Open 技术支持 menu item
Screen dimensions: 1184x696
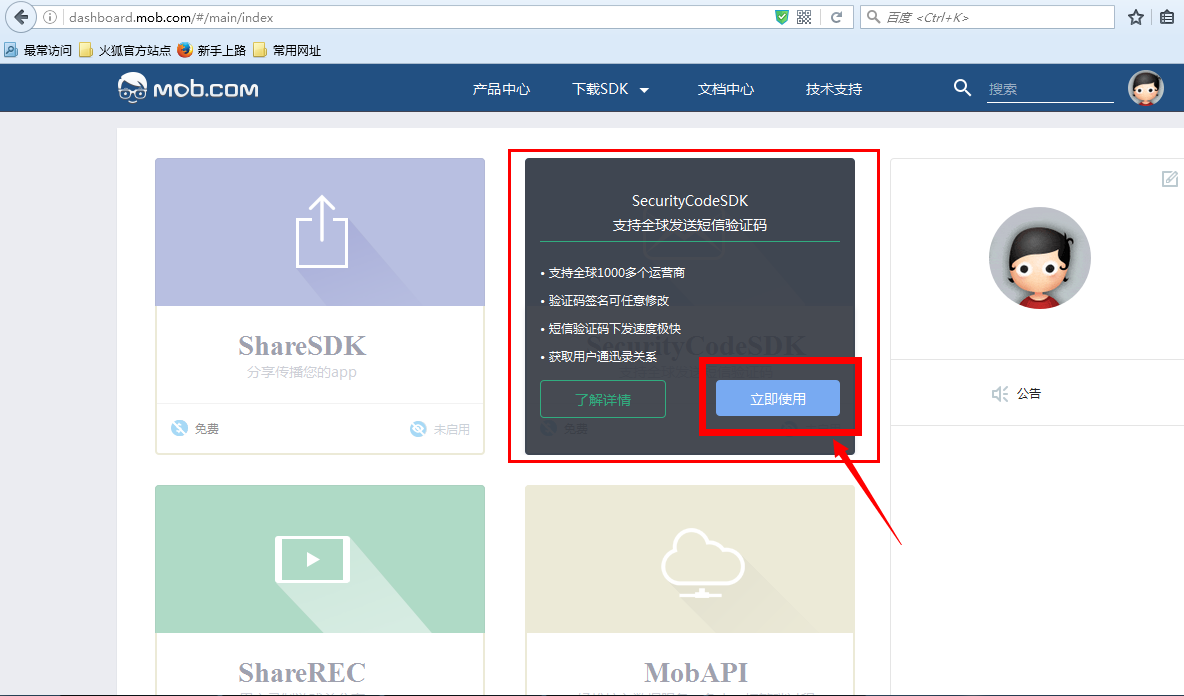click(x=834, y=89)
